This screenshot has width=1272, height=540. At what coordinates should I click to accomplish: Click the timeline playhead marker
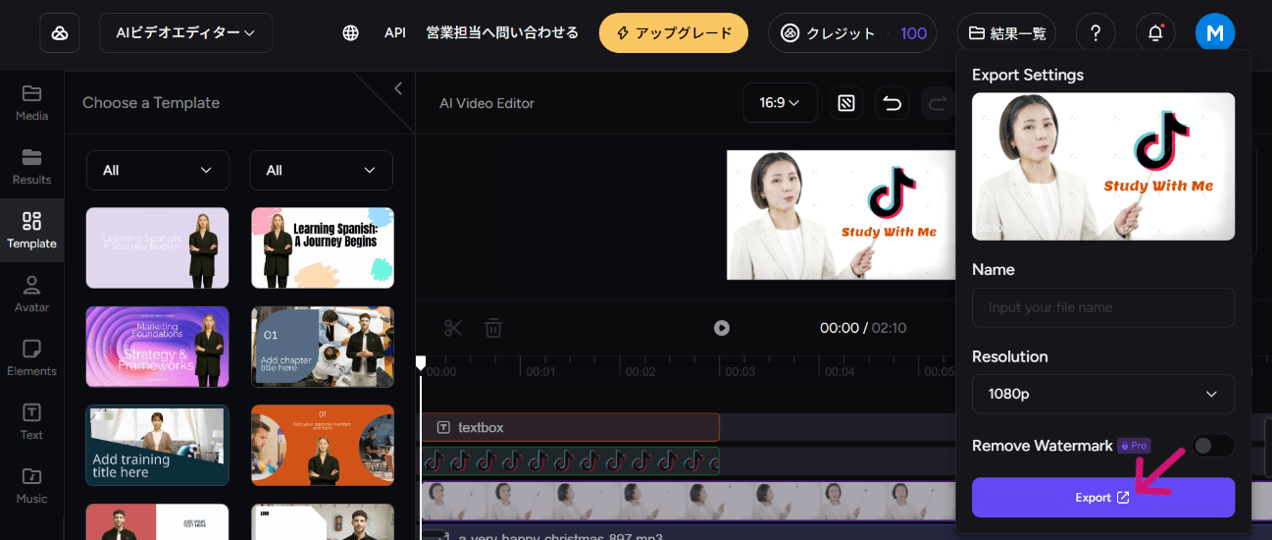[x=421, y=363]
